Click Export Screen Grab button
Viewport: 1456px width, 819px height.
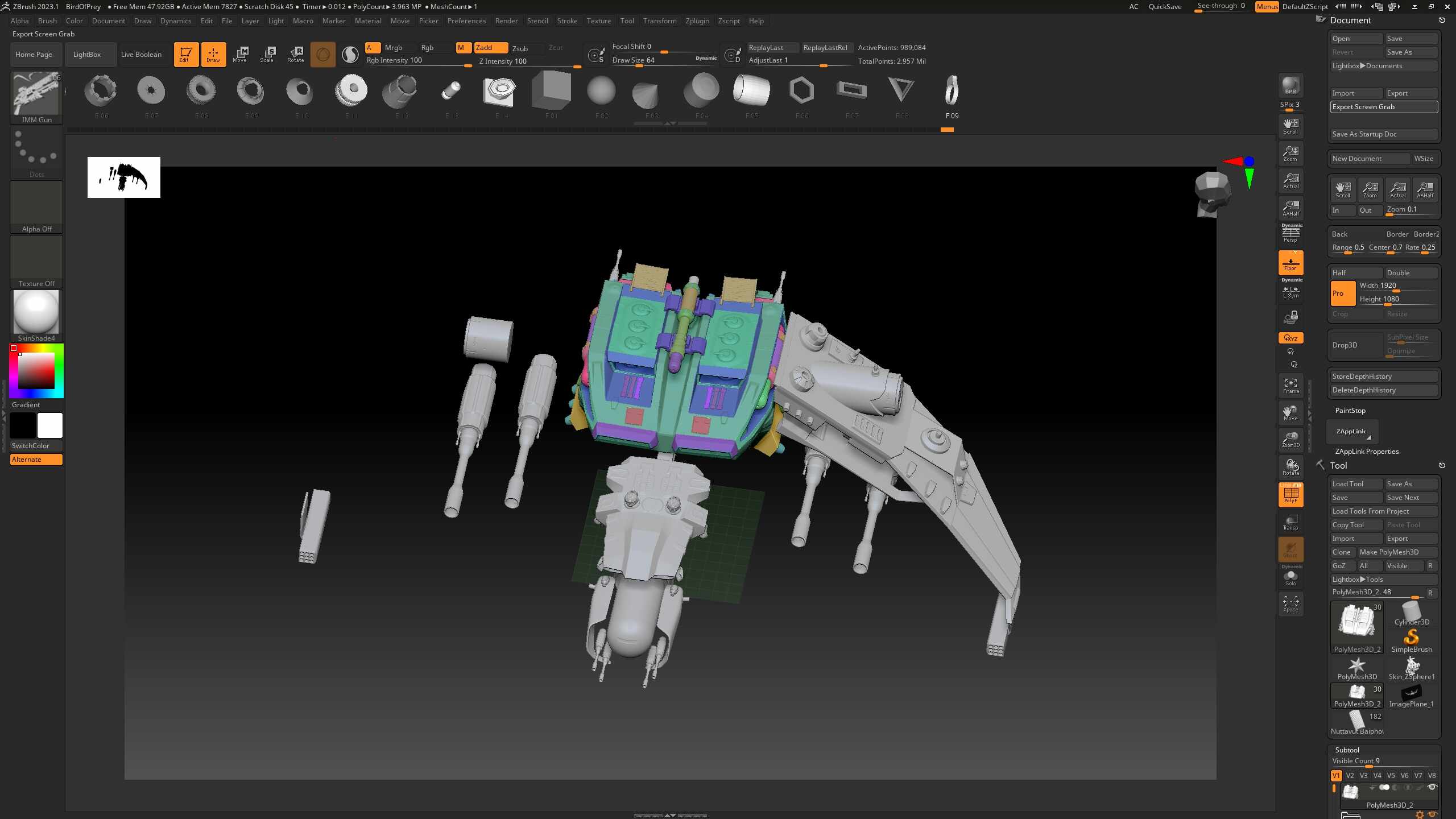coord(1383,107)
